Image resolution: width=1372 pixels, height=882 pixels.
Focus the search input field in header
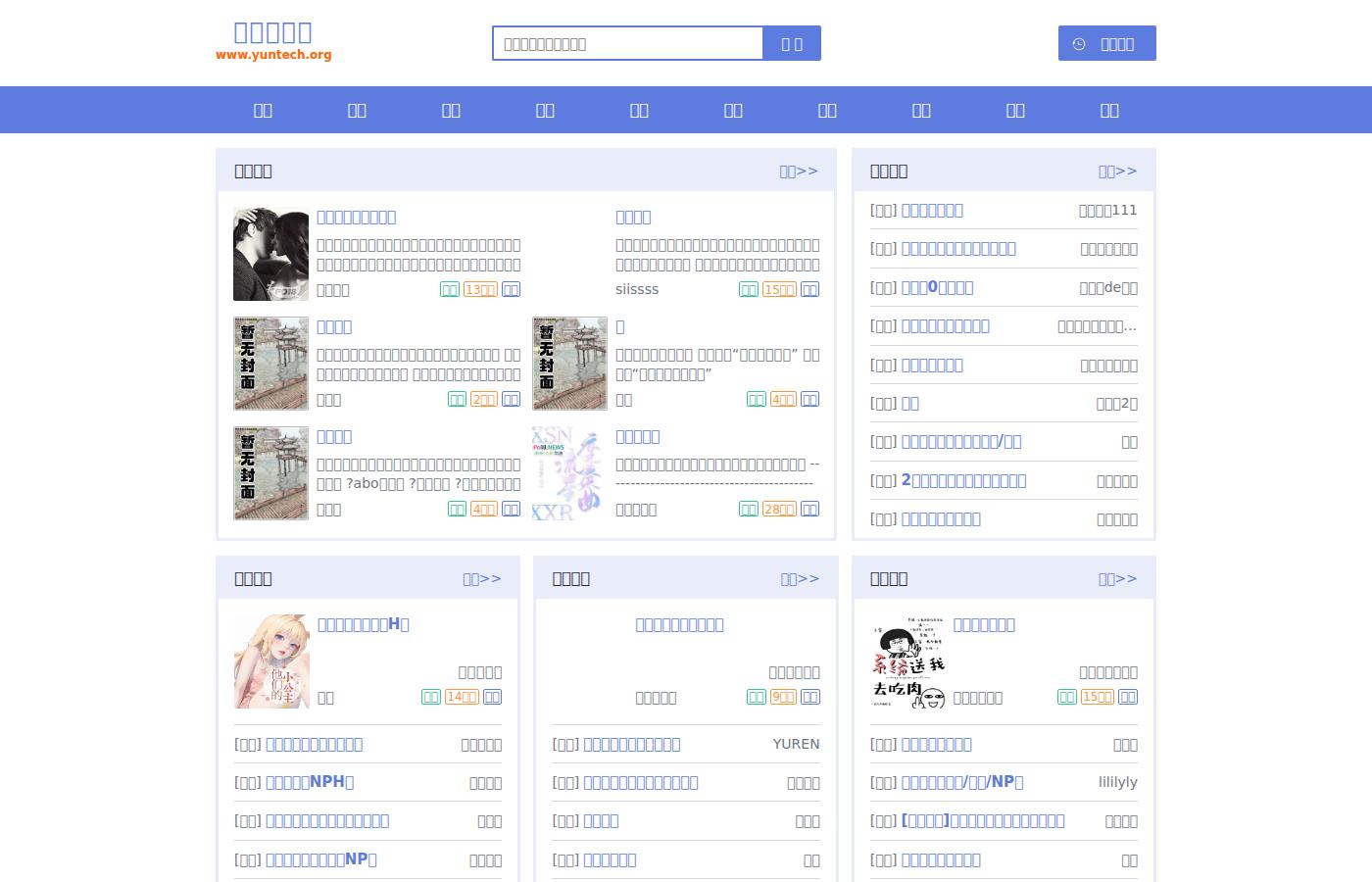point(627,43)
